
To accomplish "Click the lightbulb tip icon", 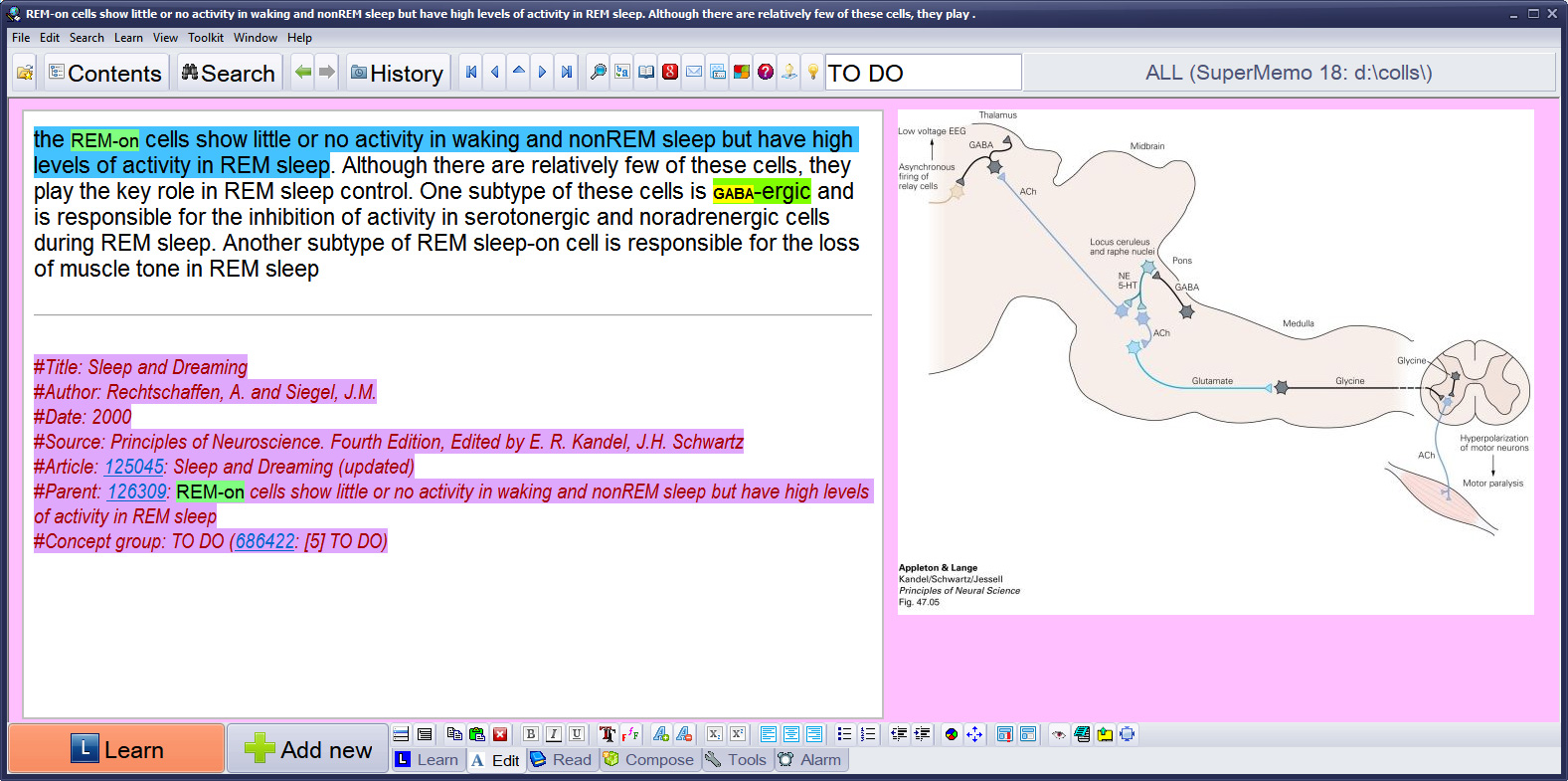I will [812, 73].
